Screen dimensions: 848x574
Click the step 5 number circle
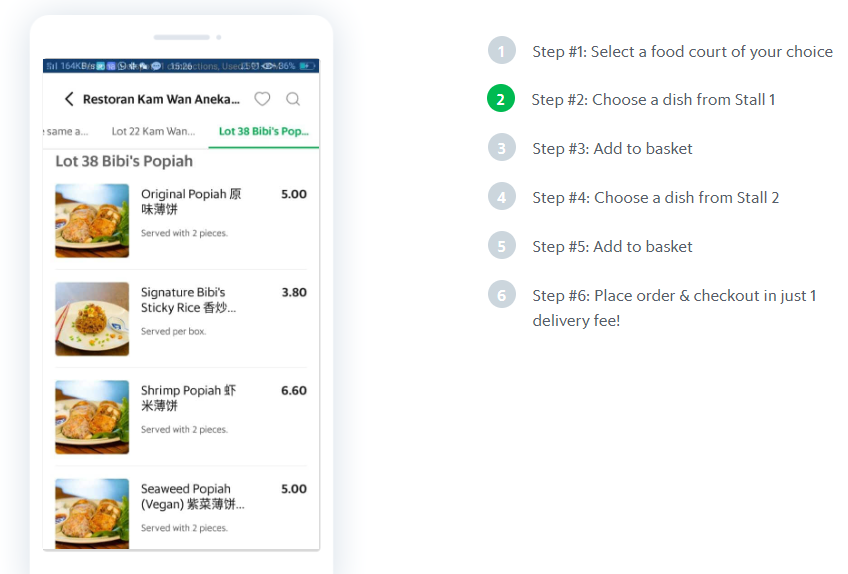coord(501,246)
